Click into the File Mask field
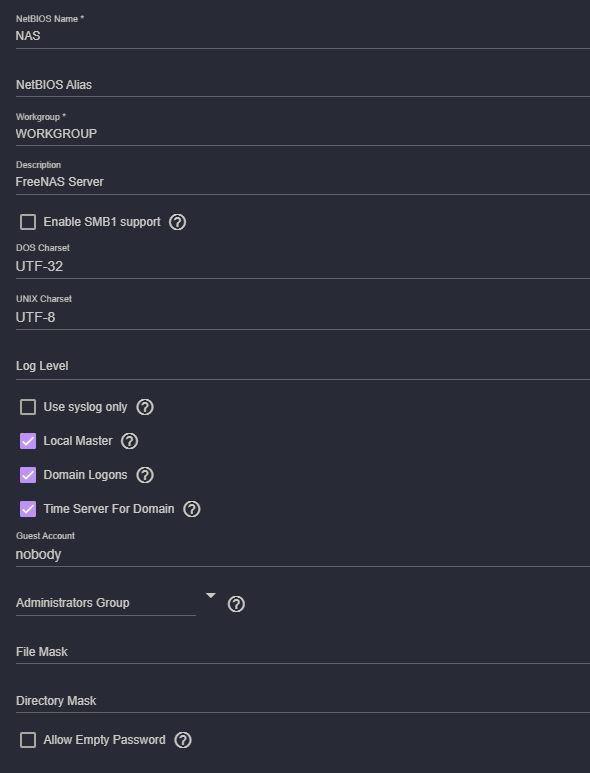The height and width of the screenshot is (773, 590). (x=303, y=652)
